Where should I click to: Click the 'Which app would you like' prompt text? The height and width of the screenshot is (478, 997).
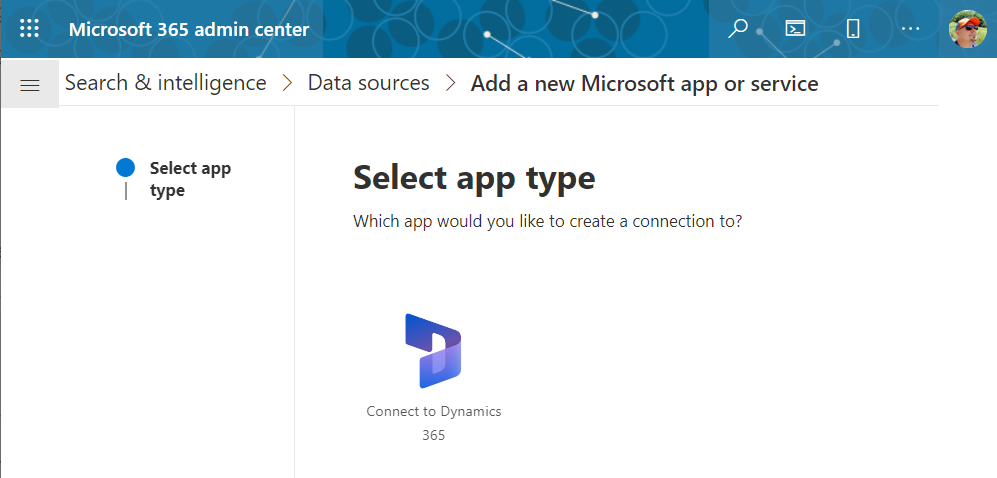547,222
